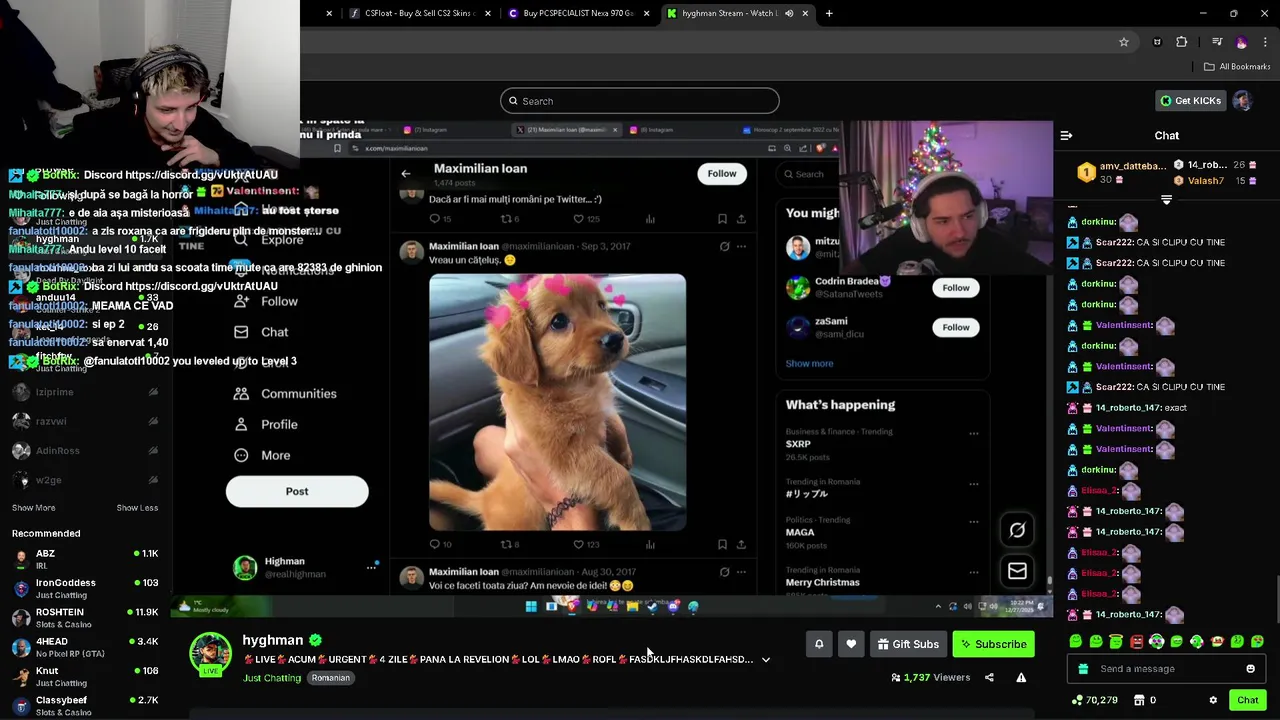1280x720 pixels.
Task: Open Profile in Twitter sidebar
Action: coord(267,425)
